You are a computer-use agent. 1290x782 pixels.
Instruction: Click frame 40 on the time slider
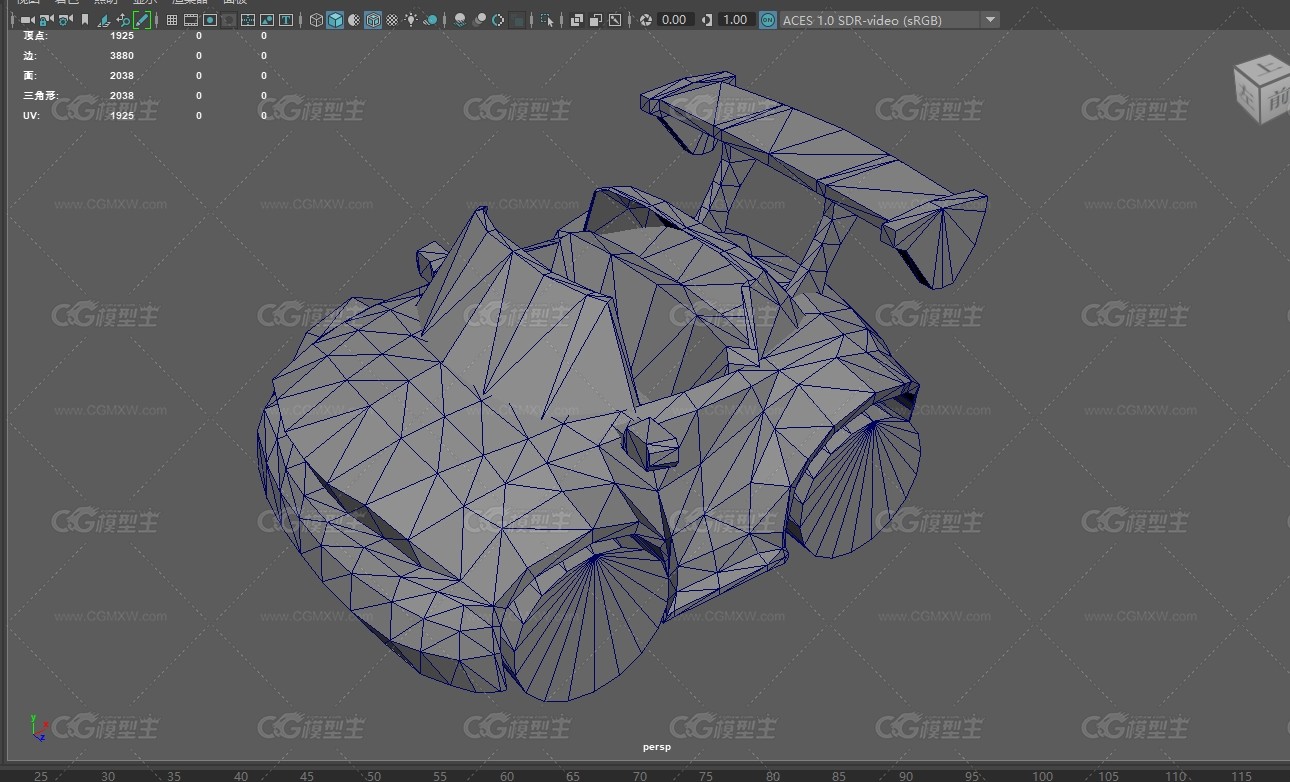[x=240, y=776]
